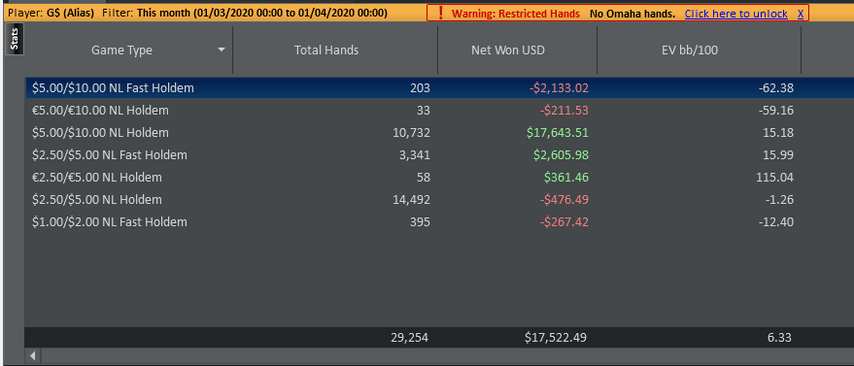Click the horizontal scrollbar track

click(x=447, y=356)
